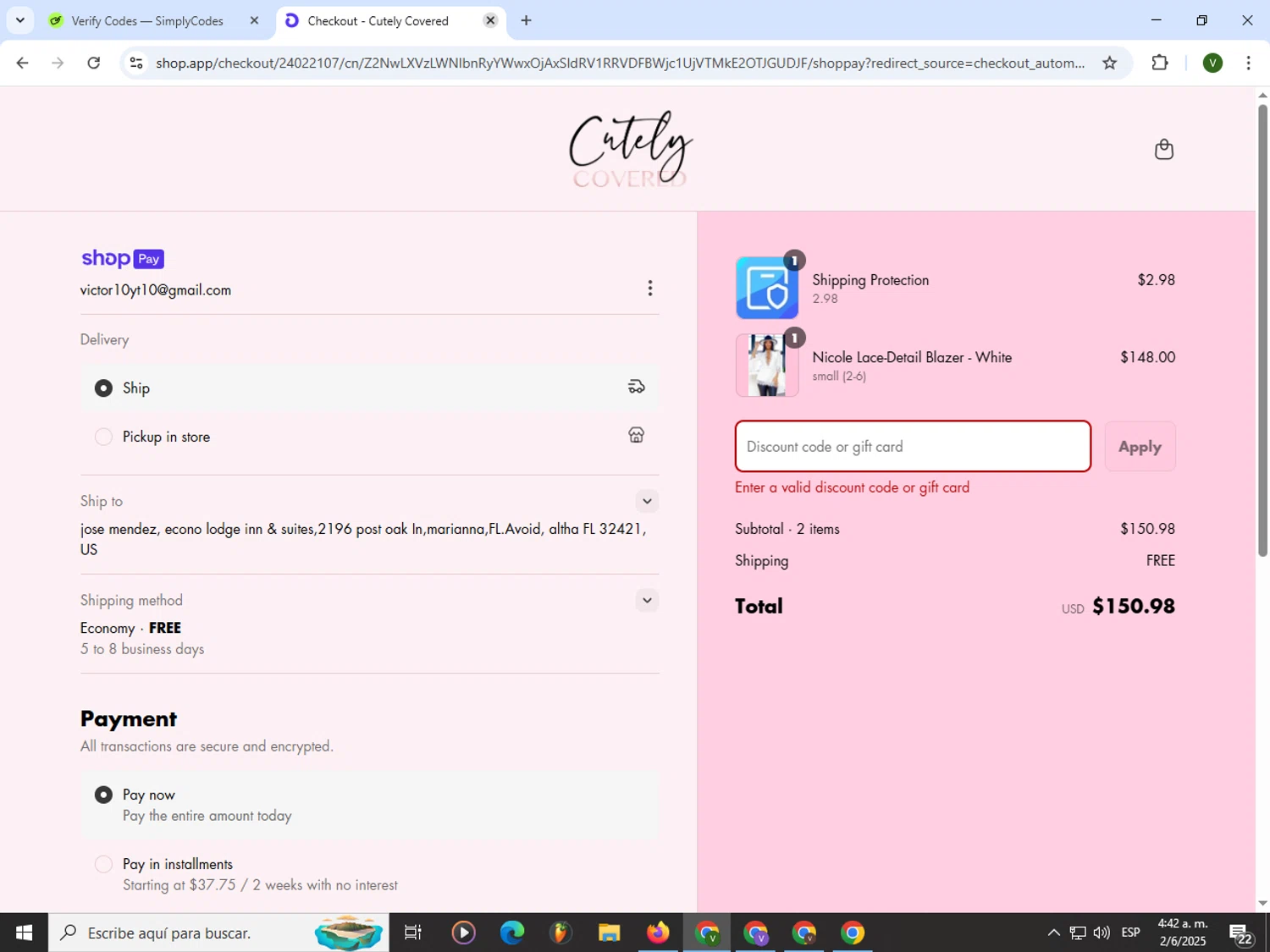The image size is (1270, 952).
Task: Go back to the previous browser page
Action: click(23, 63)
